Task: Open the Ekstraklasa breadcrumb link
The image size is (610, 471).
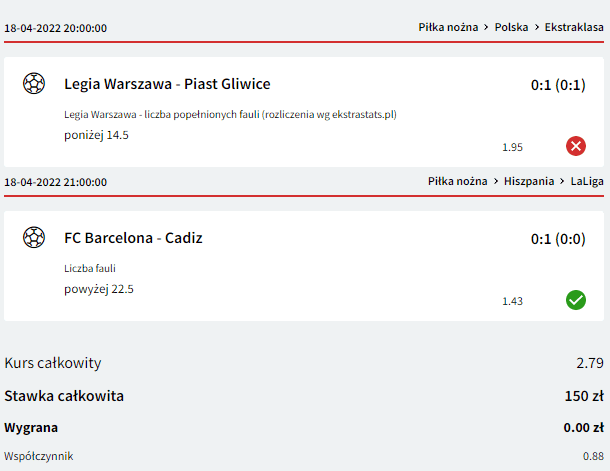Action: pos(574,27)
